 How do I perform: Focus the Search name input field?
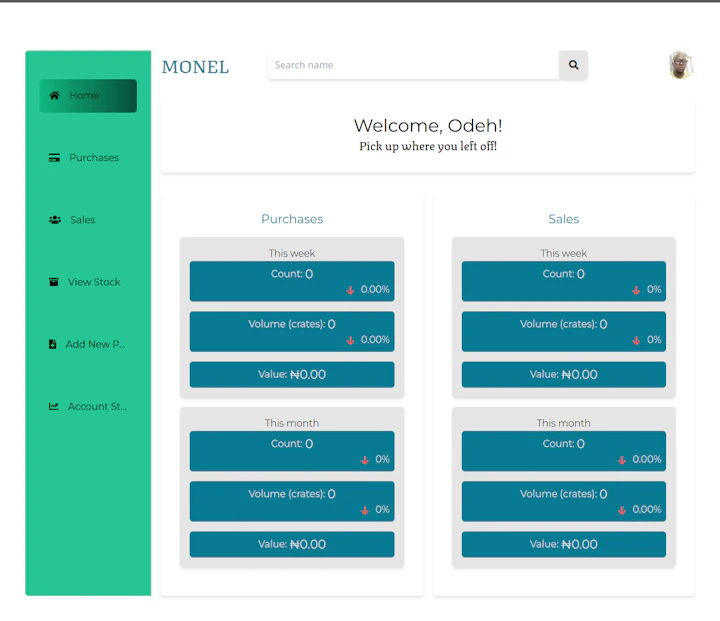[412, 65]
